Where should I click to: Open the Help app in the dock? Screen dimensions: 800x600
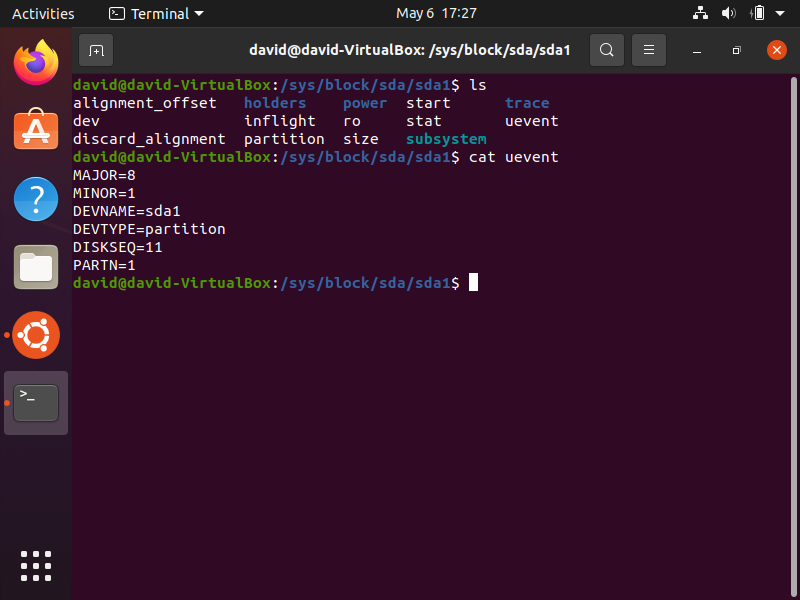pos(36,199)
